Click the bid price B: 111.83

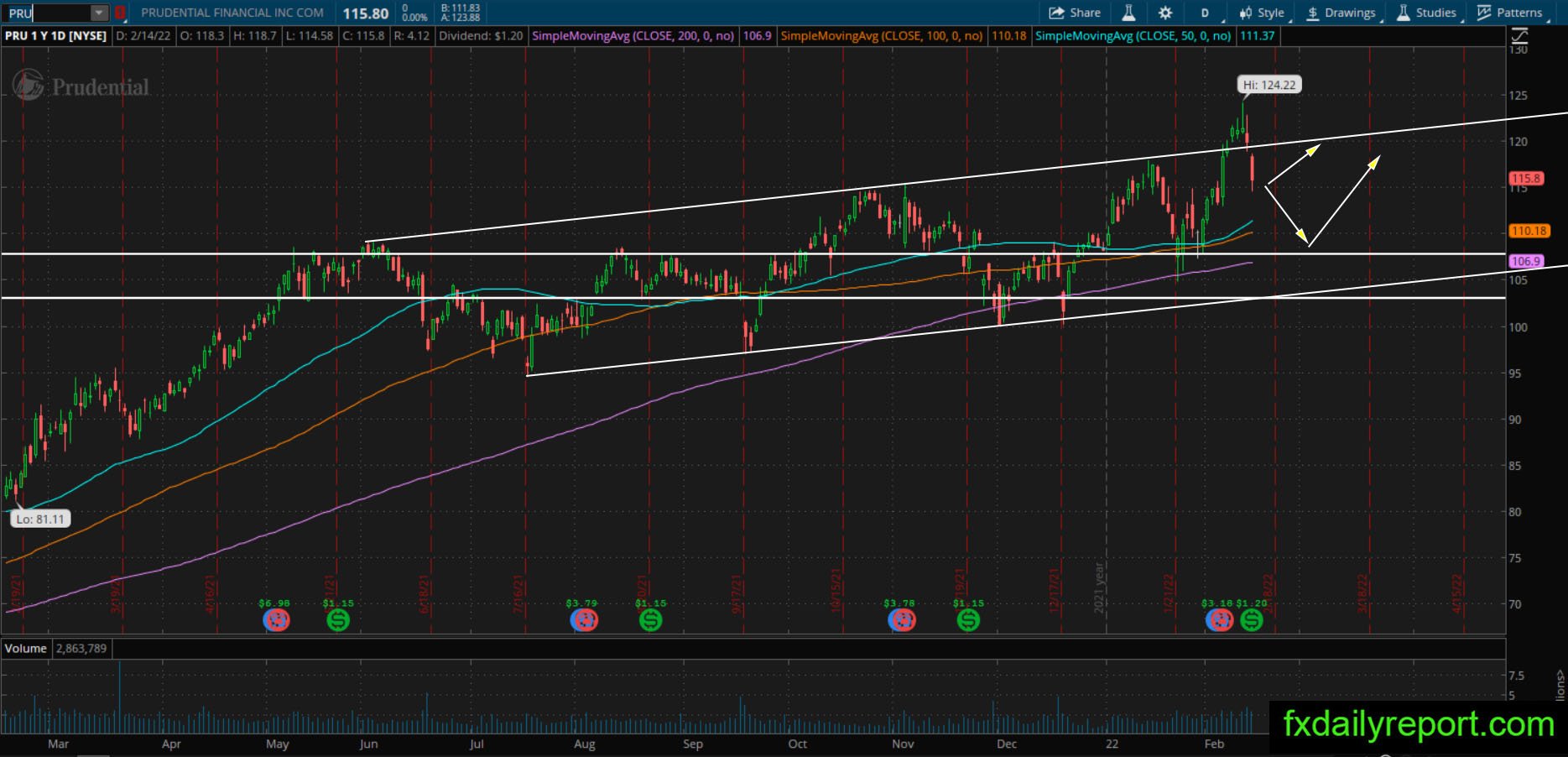462,8
